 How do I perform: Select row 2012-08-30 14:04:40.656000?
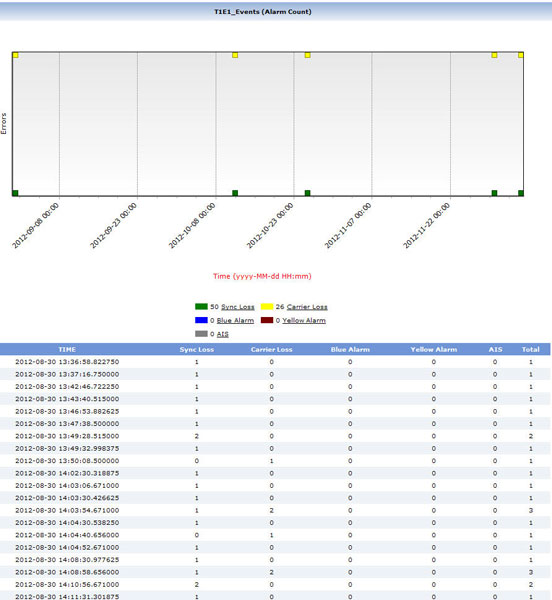[275, 535]
